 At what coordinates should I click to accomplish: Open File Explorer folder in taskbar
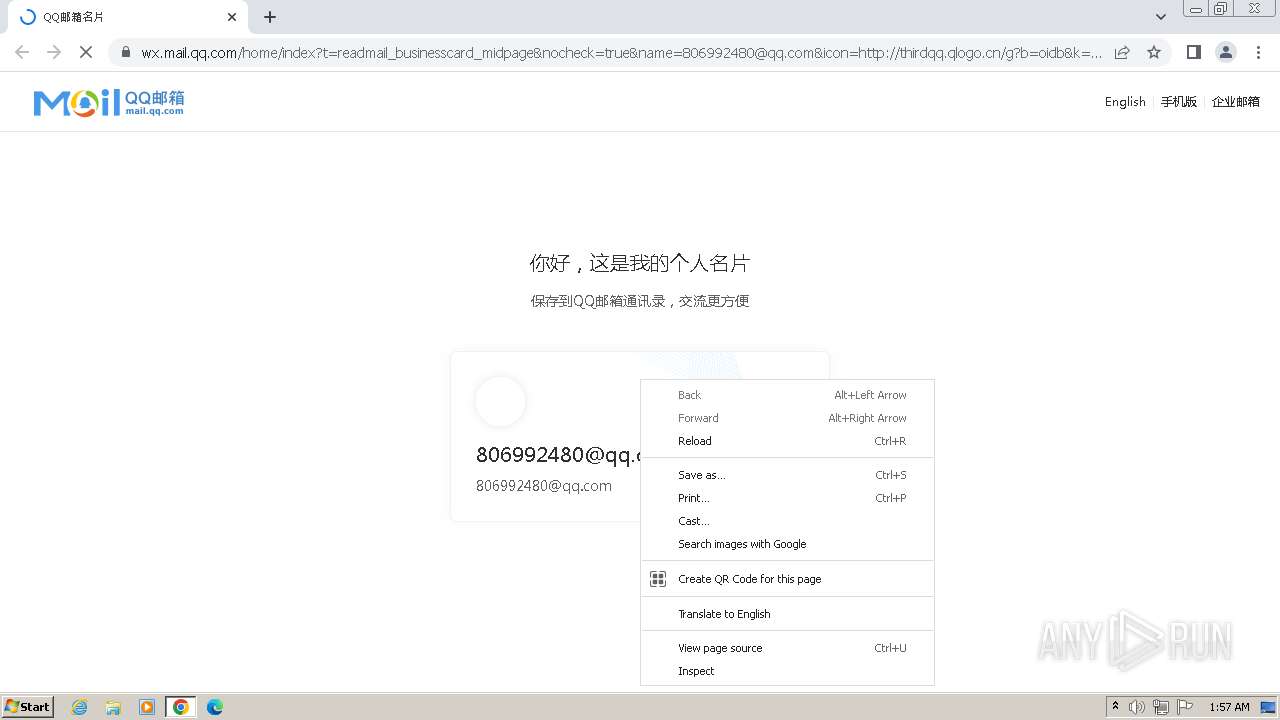(113, 707)
